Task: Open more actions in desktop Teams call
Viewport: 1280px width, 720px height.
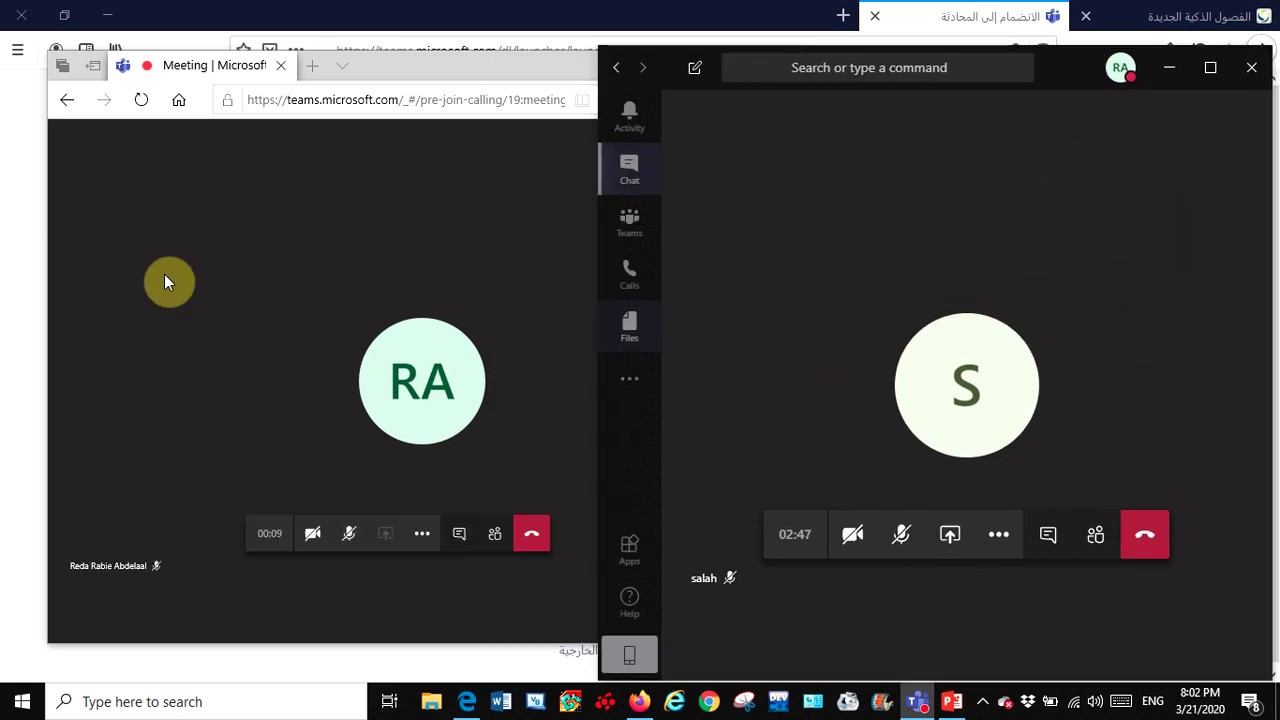Action: 999,535
